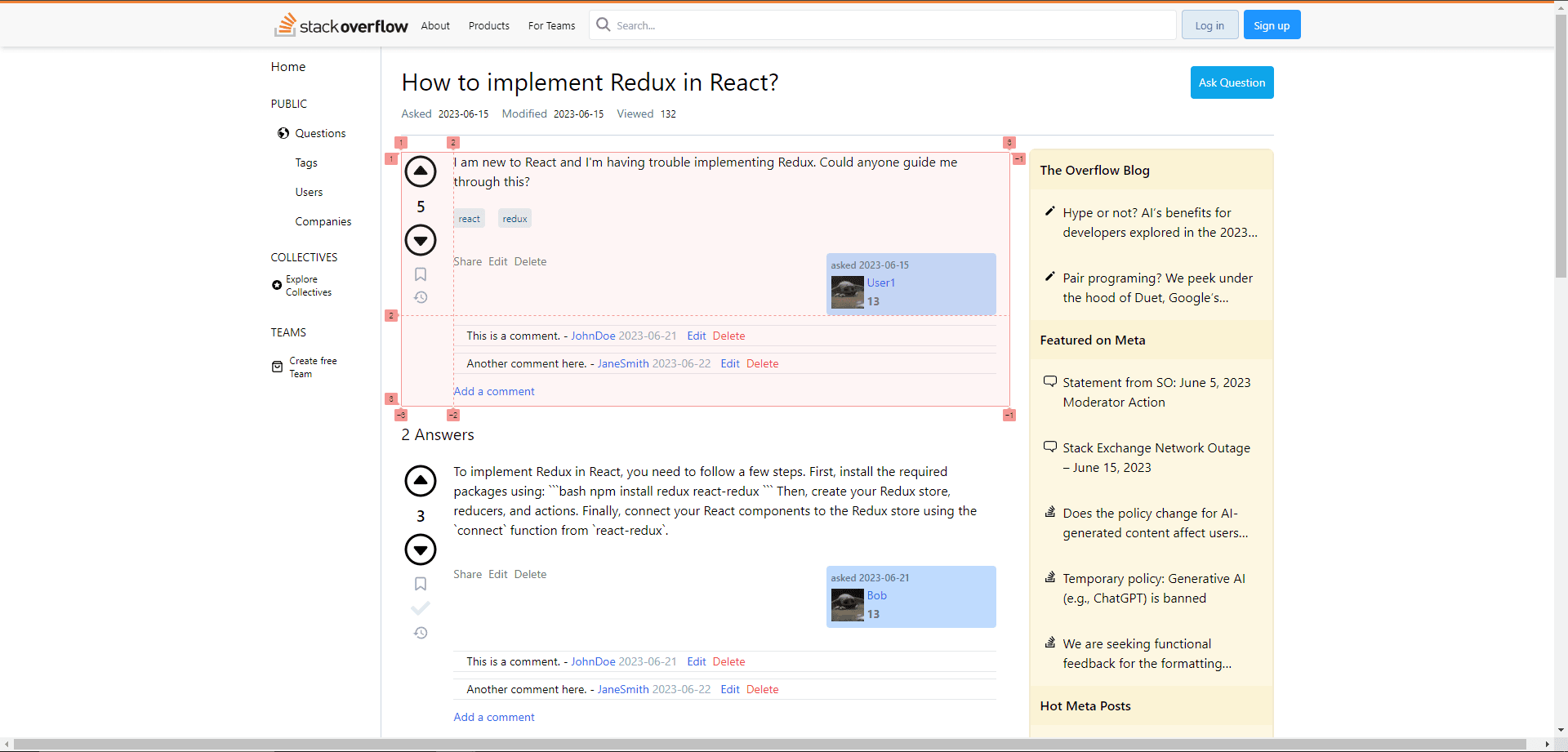This screenshot has height=752, width=1568.
Task: Click the search magnifier icon
Action: [x=604, y=24]
